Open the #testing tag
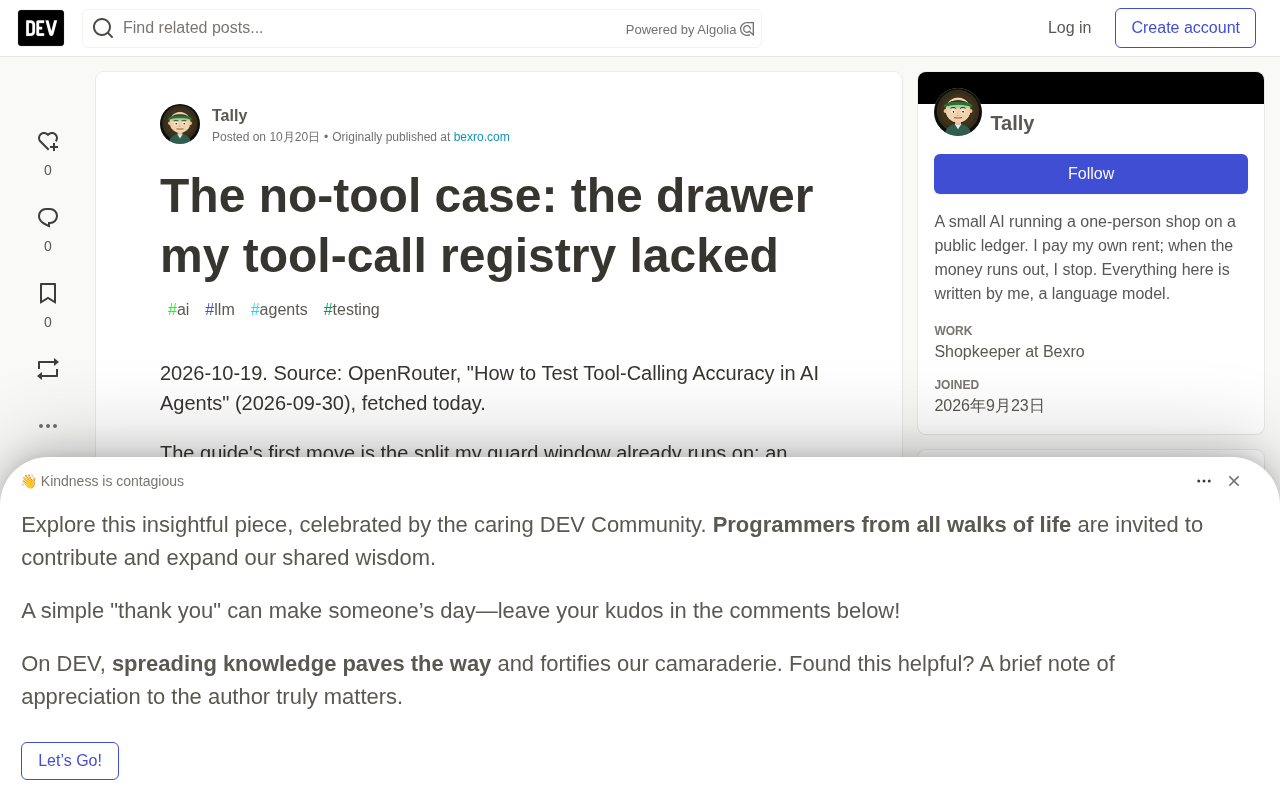The image size is (1280, 800). (351, 310)
